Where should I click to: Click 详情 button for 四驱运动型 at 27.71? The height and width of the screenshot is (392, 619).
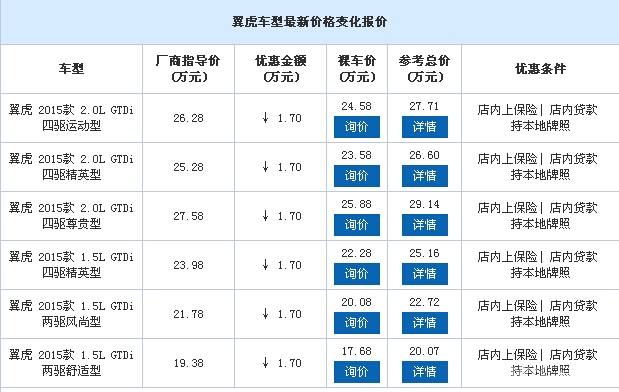[x=425, y=127]
